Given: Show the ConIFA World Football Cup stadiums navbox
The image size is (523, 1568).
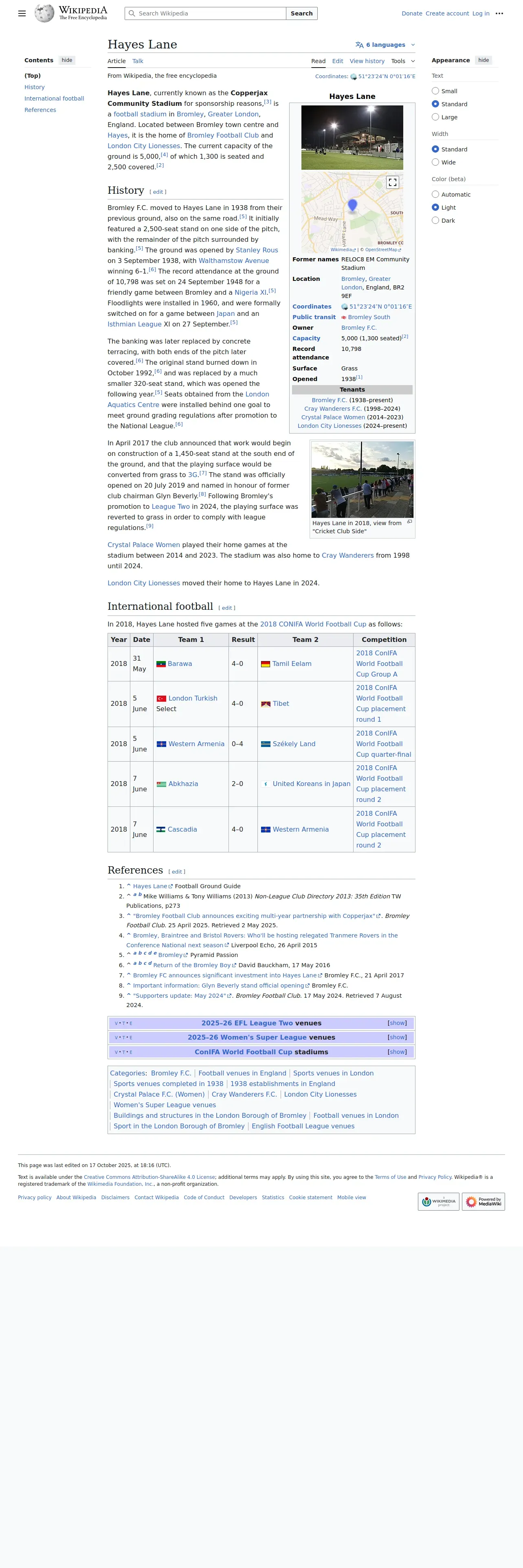Looking at the screenshot, I should [x=397, y=1052].
